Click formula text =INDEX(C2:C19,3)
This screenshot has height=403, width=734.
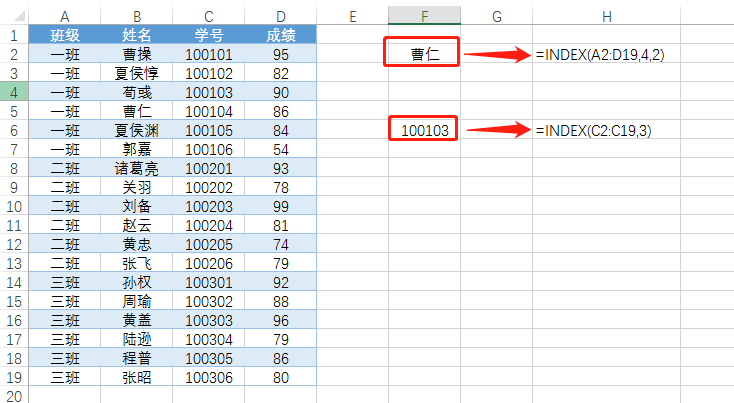pos(594,131)
